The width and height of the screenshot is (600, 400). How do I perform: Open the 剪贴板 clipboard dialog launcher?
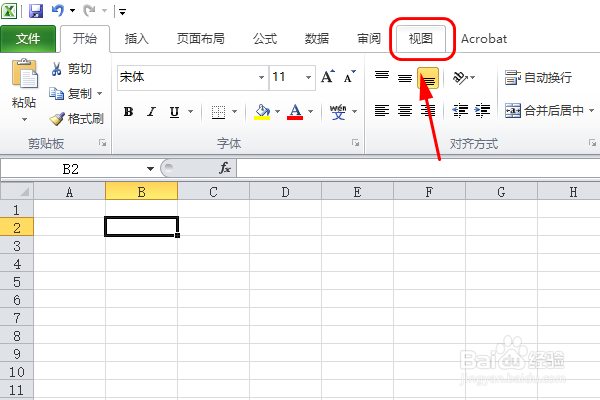103,143
